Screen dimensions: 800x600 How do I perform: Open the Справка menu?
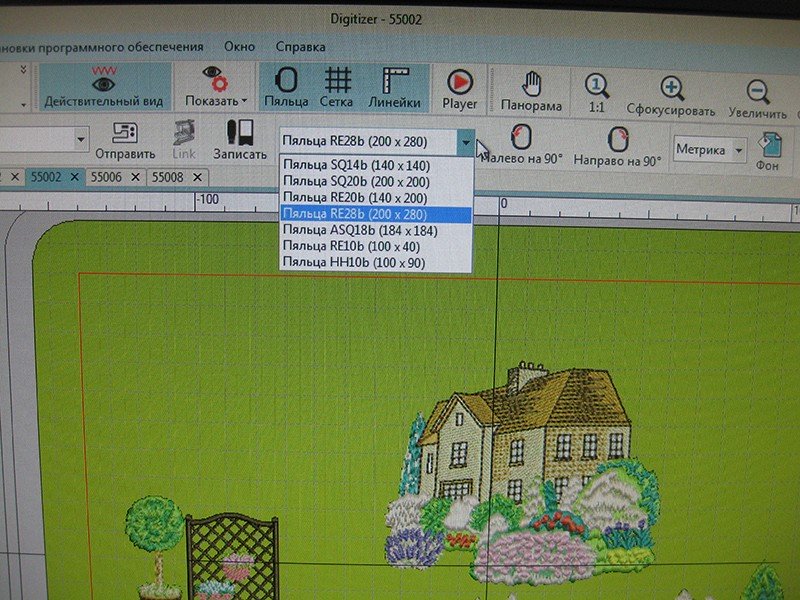300,47
